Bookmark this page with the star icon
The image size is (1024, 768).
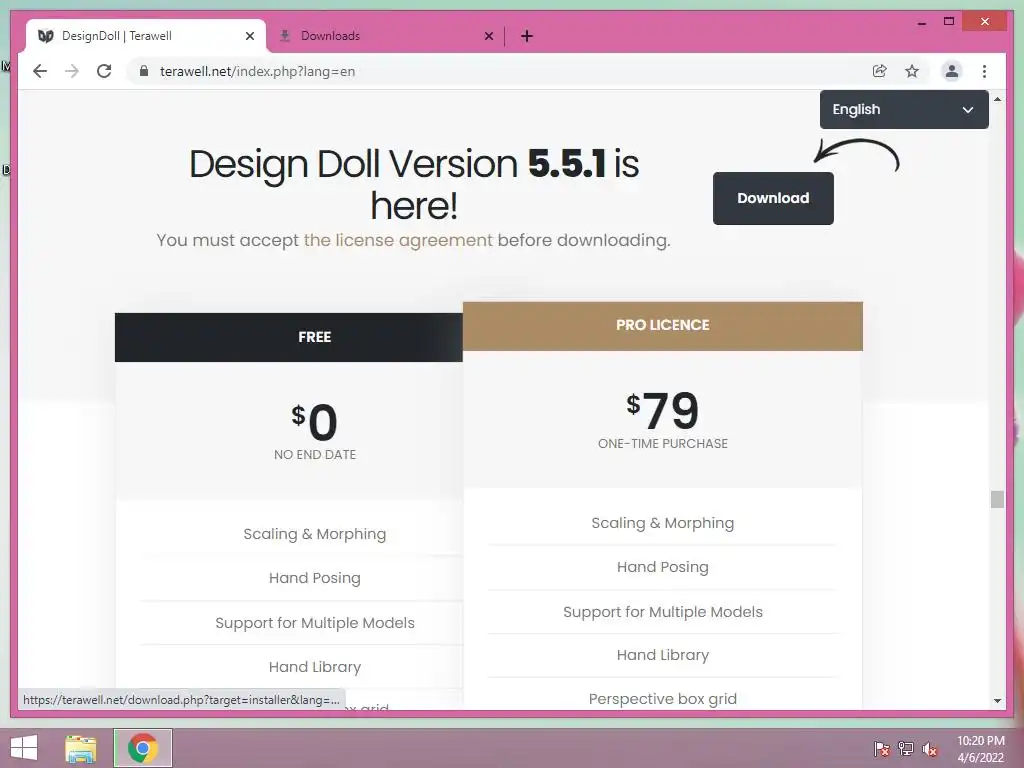[912, 71]
